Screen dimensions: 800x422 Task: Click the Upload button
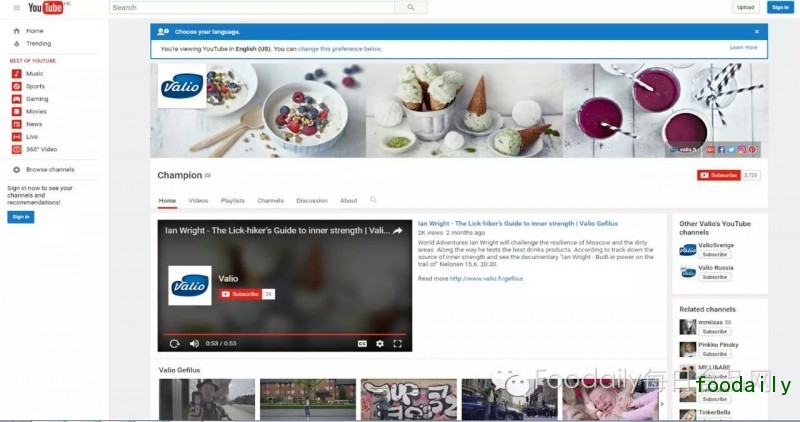click(x=745, y=8)
